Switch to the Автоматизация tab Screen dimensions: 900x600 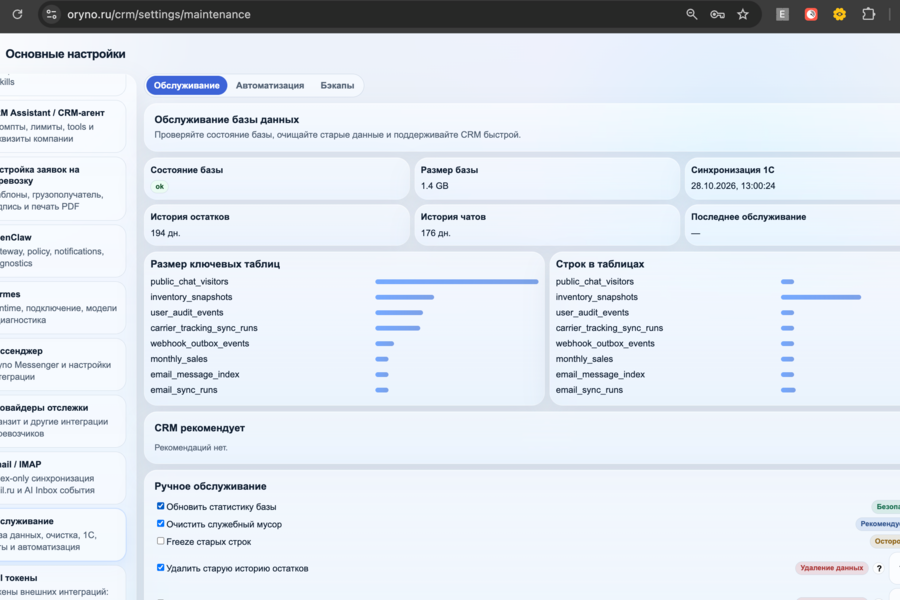tap(270, 86)
